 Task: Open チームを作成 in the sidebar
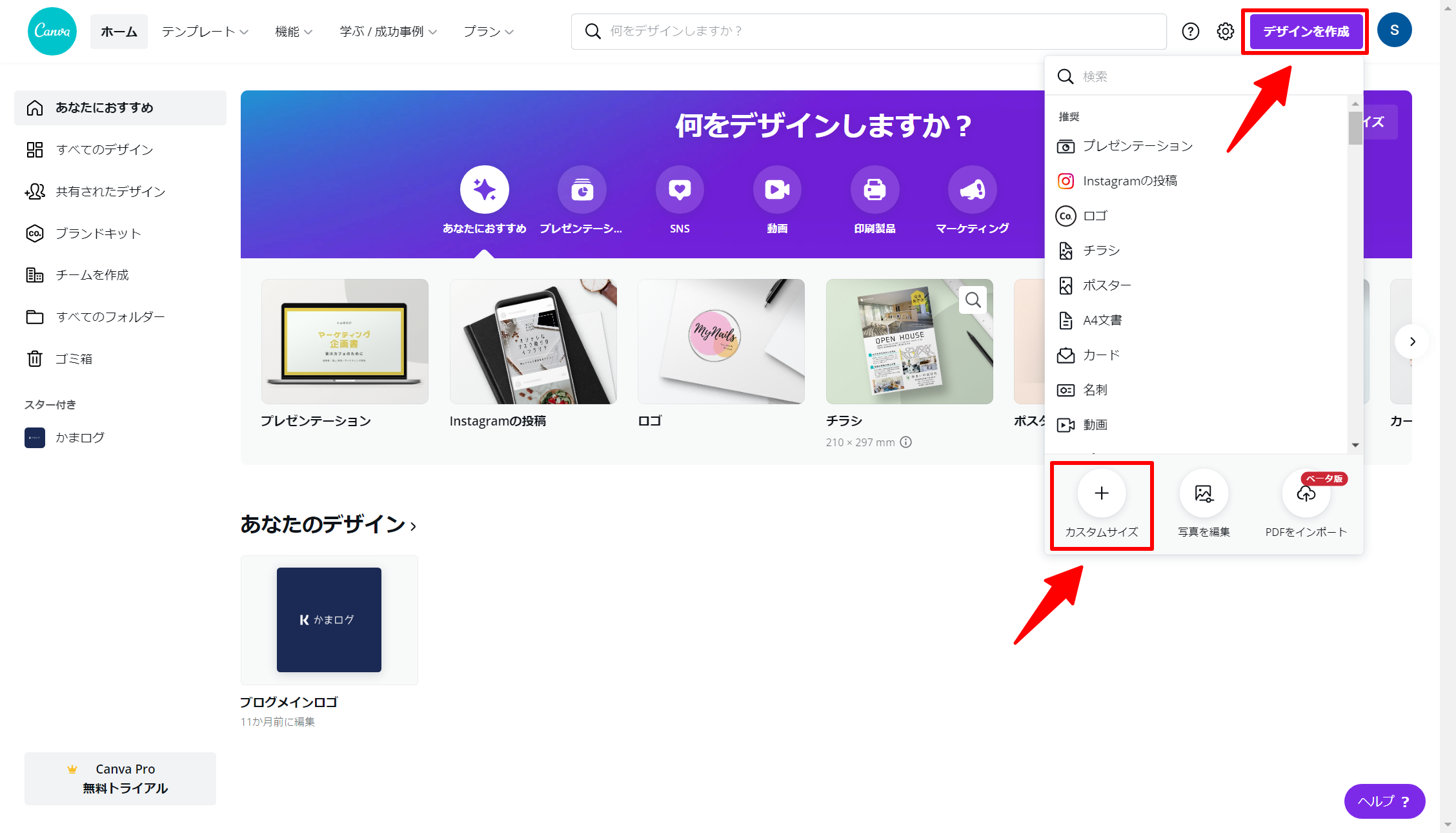pyautogui.click(x=120, y=275)
